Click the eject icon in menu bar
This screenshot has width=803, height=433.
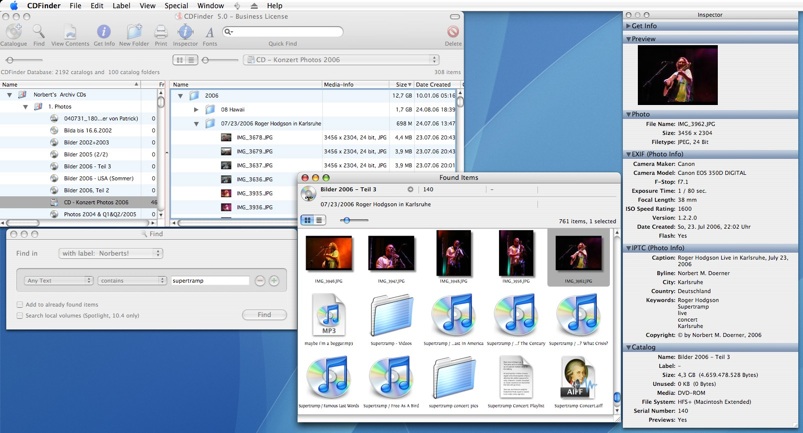(x=255, y=6)
